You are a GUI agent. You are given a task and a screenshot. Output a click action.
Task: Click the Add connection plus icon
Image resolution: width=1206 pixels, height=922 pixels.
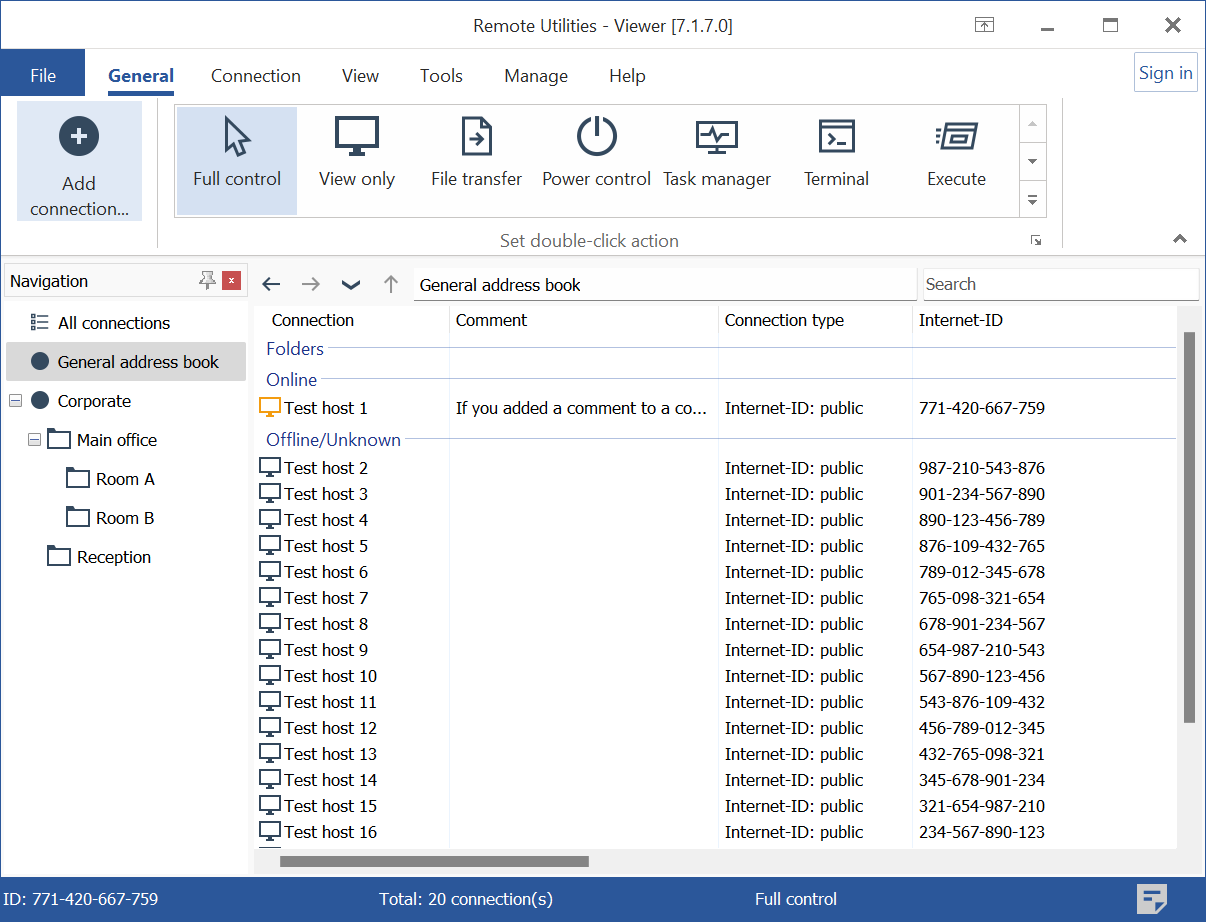[x=79, y=136]
